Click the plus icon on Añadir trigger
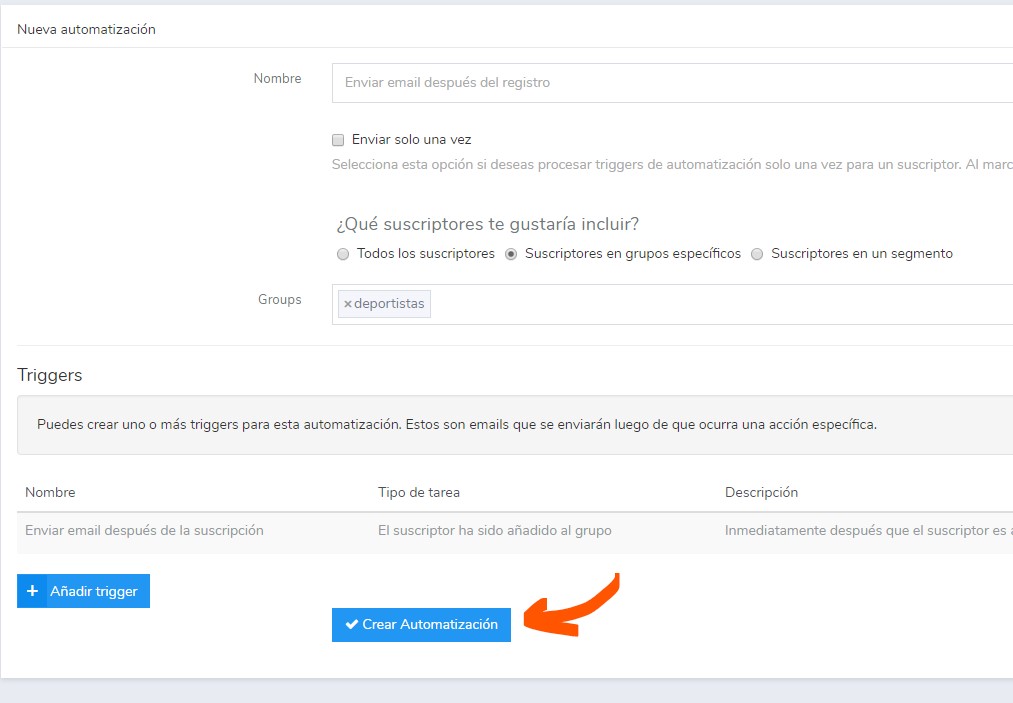The width and height of the screenshot is (1013, 703). coord(32,591)
